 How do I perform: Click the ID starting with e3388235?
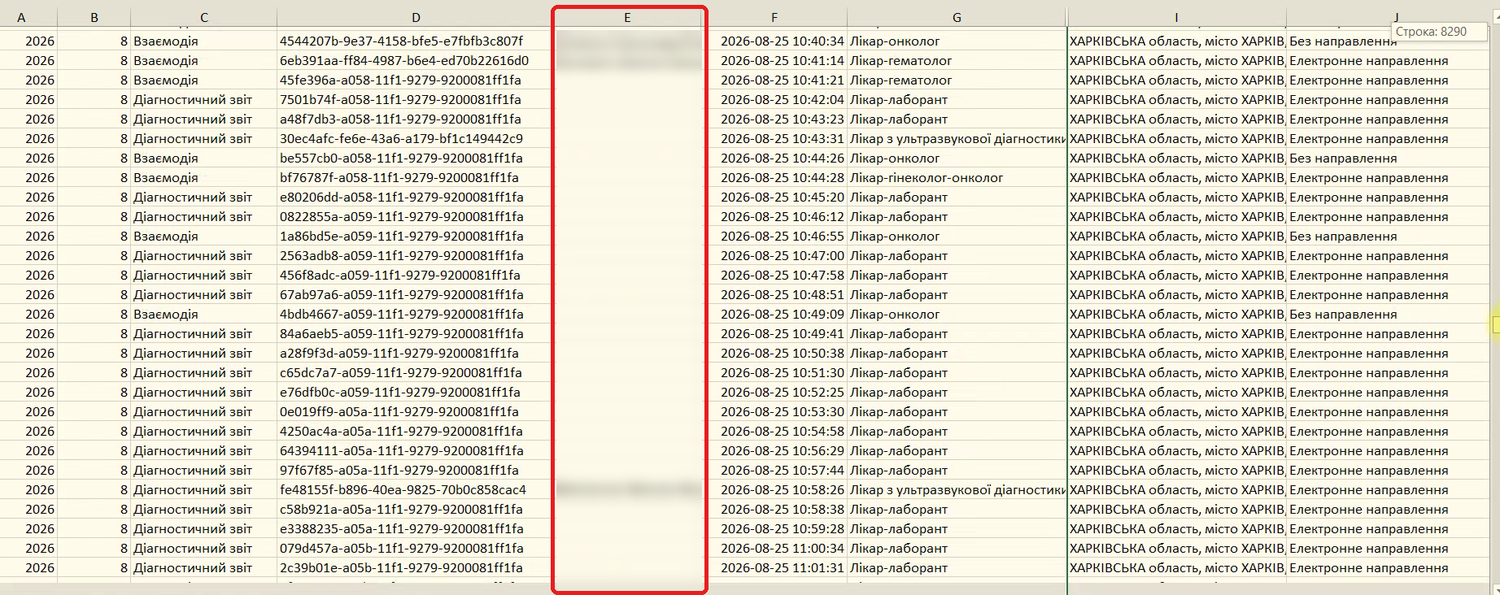[x=400, y=529]
